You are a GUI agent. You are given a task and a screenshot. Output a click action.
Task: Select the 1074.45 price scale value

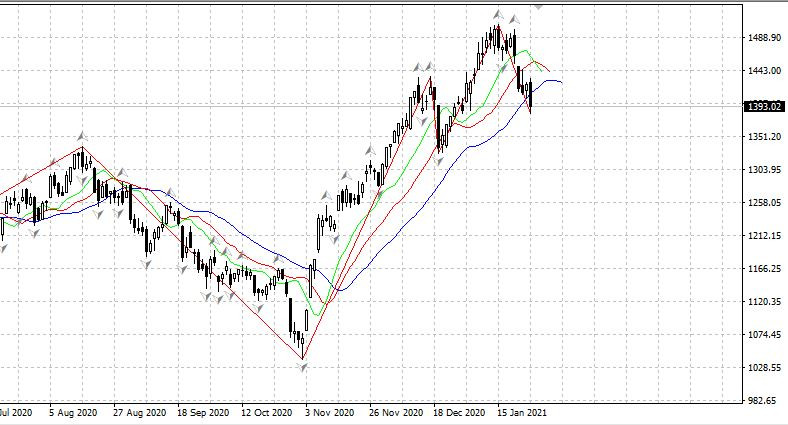coord(764,335)
